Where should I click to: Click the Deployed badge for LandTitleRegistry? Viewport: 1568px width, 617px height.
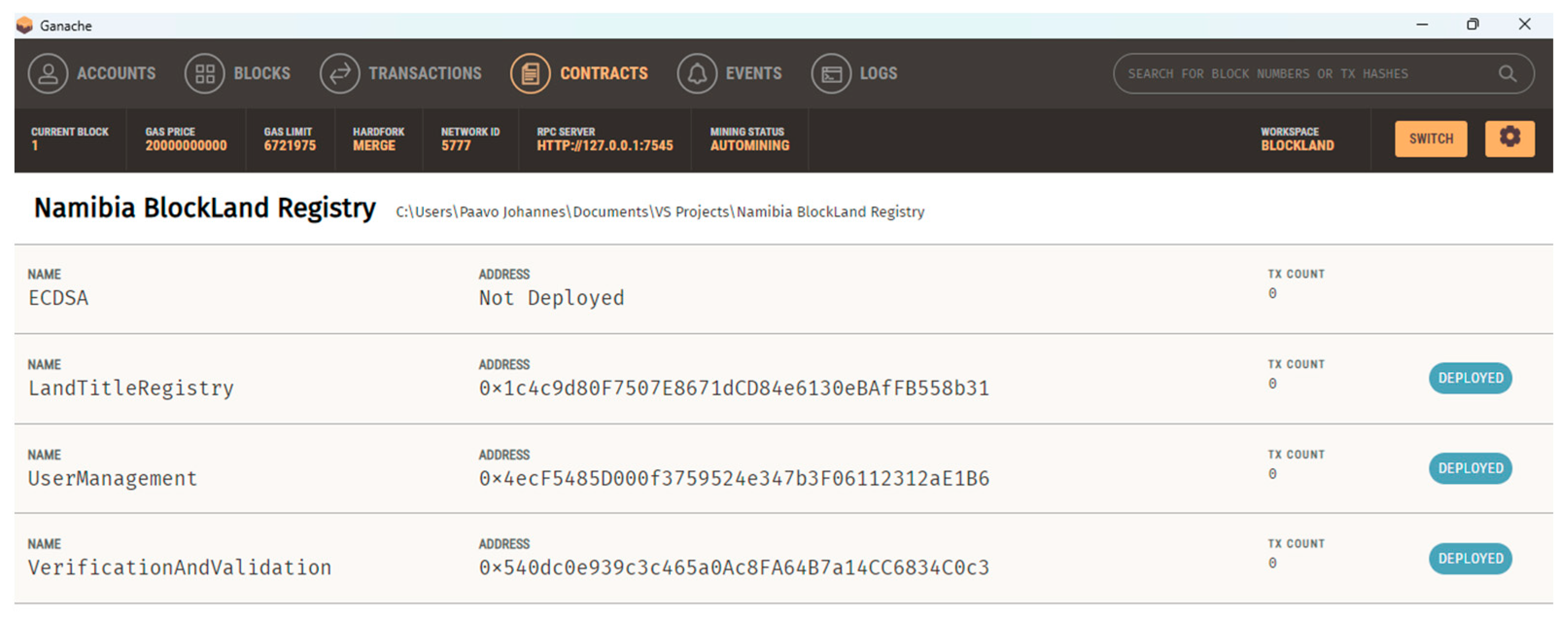pyautogui.click(x=1470, y=378)
